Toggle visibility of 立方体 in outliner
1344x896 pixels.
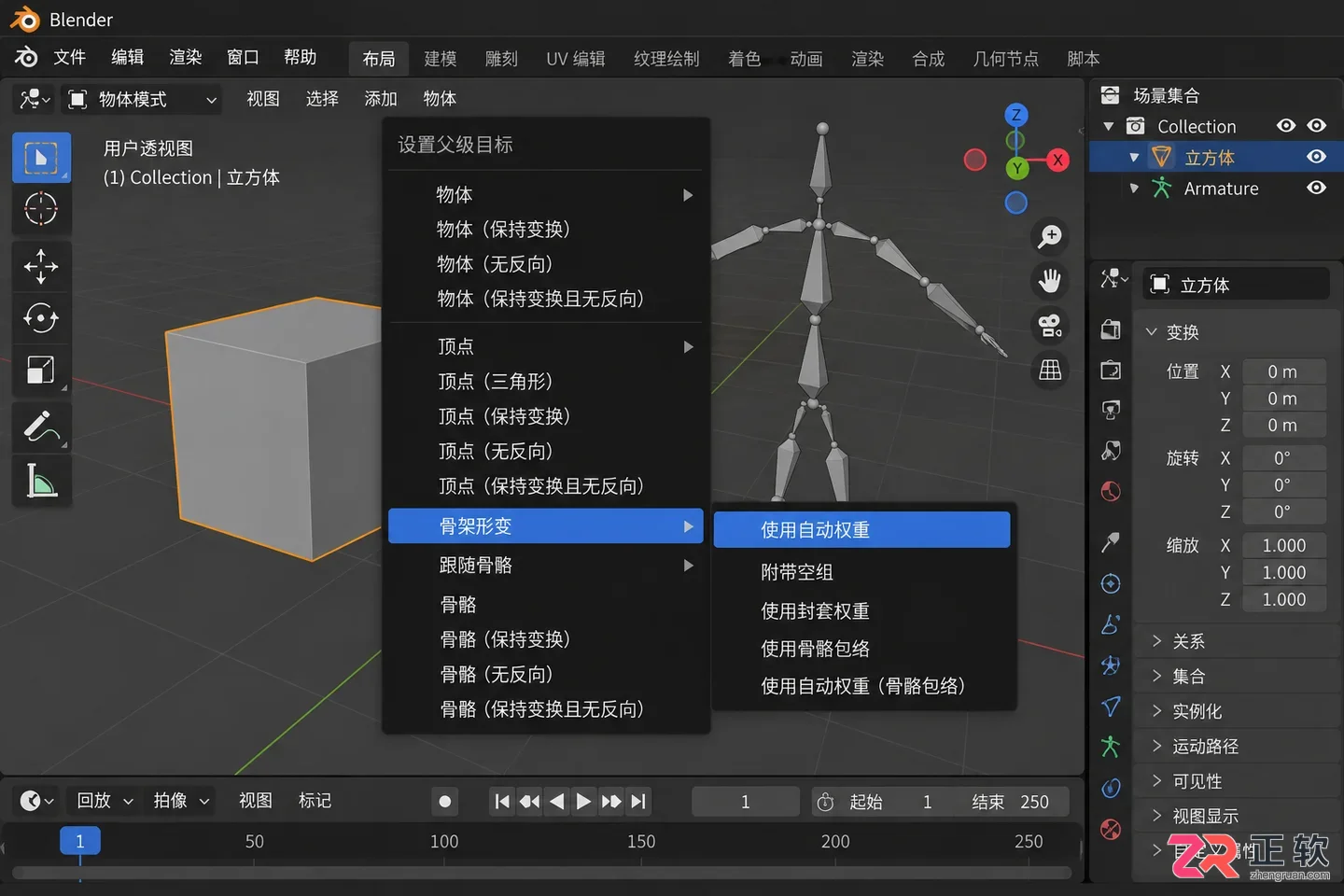click(1316, 157)
